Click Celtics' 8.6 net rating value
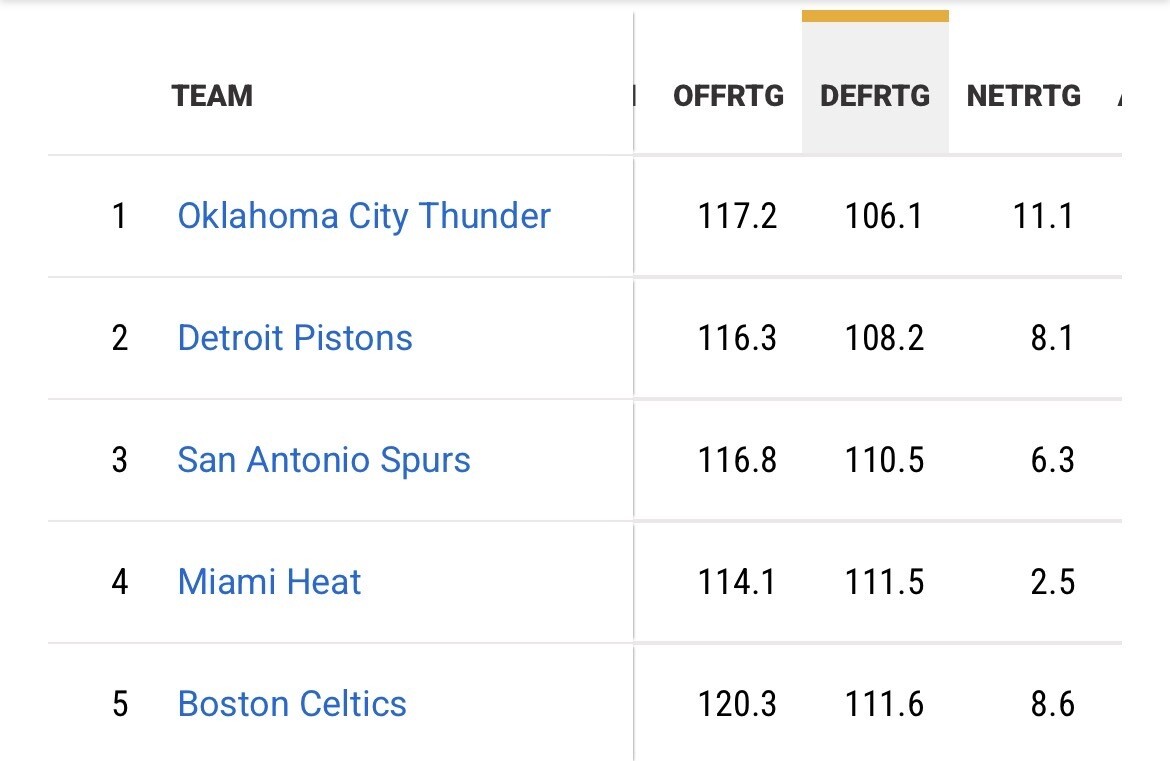 click(x=1052, y=704)
